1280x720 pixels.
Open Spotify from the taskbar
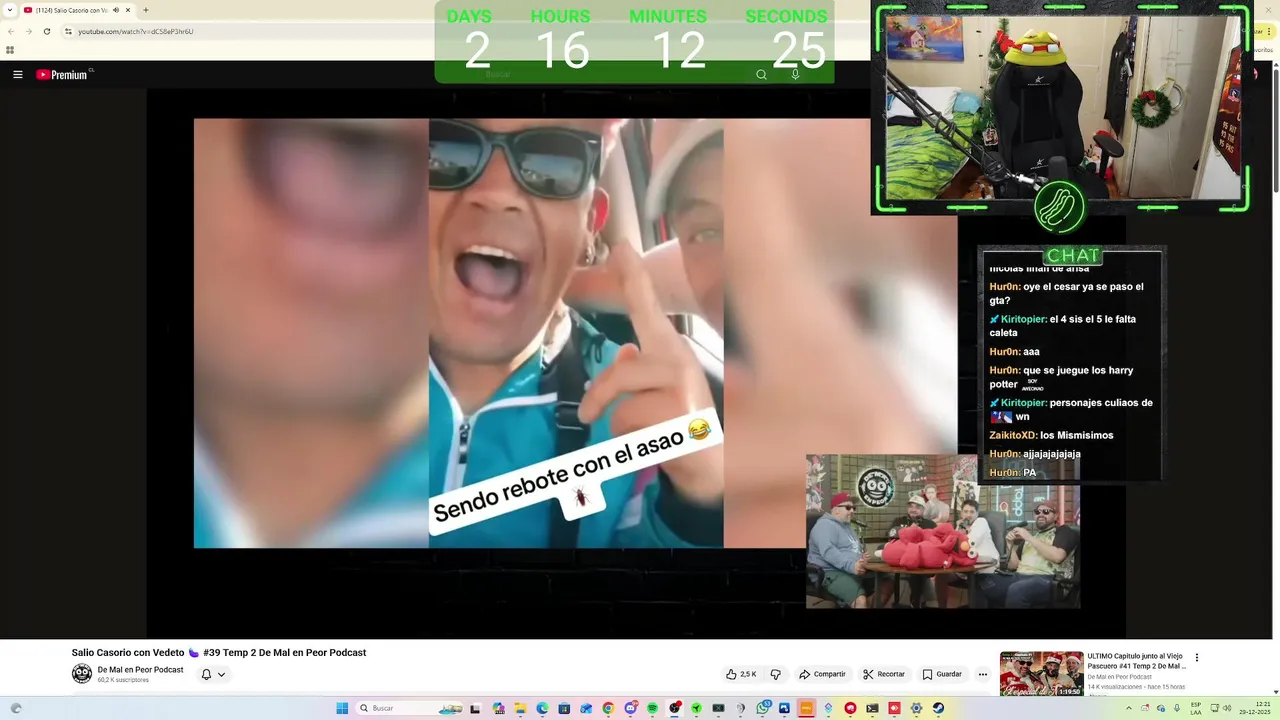click(652, 708)
